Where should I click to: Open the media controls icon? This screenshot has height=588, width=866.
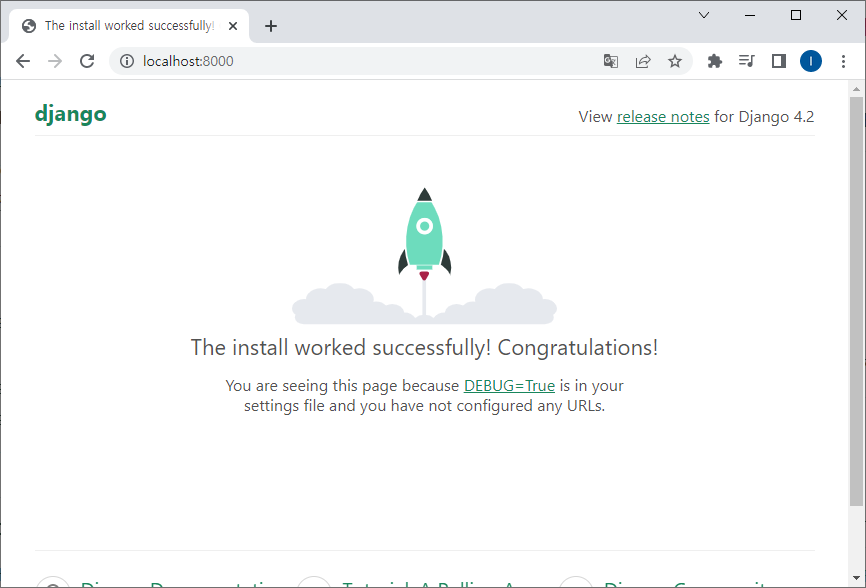point(747,61)
